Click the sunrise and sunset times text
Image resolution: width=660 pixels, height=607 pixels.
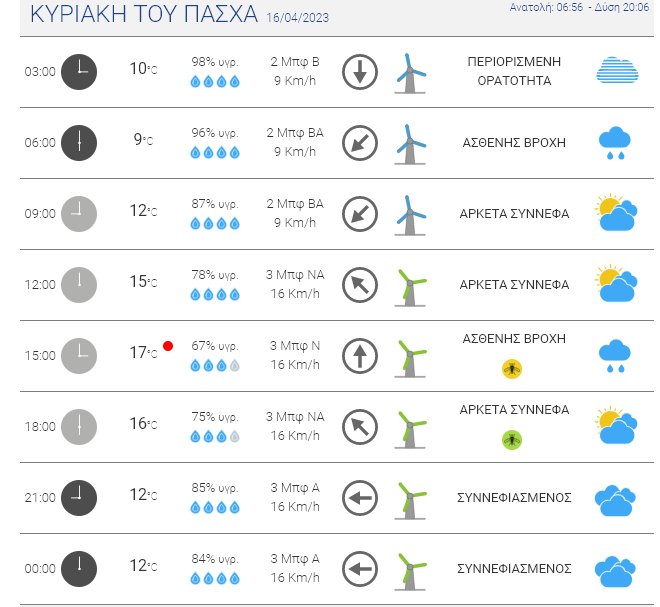(579, 7)
